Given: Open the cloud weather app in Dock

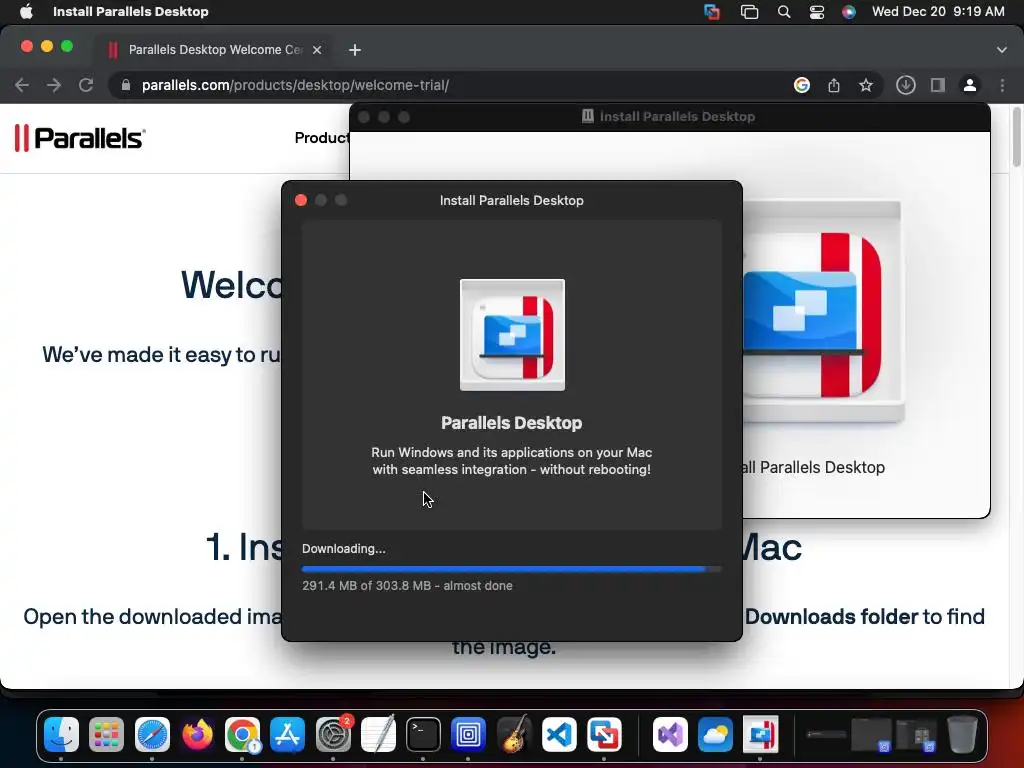Looking at the screenshot, I should coord(715,735).
